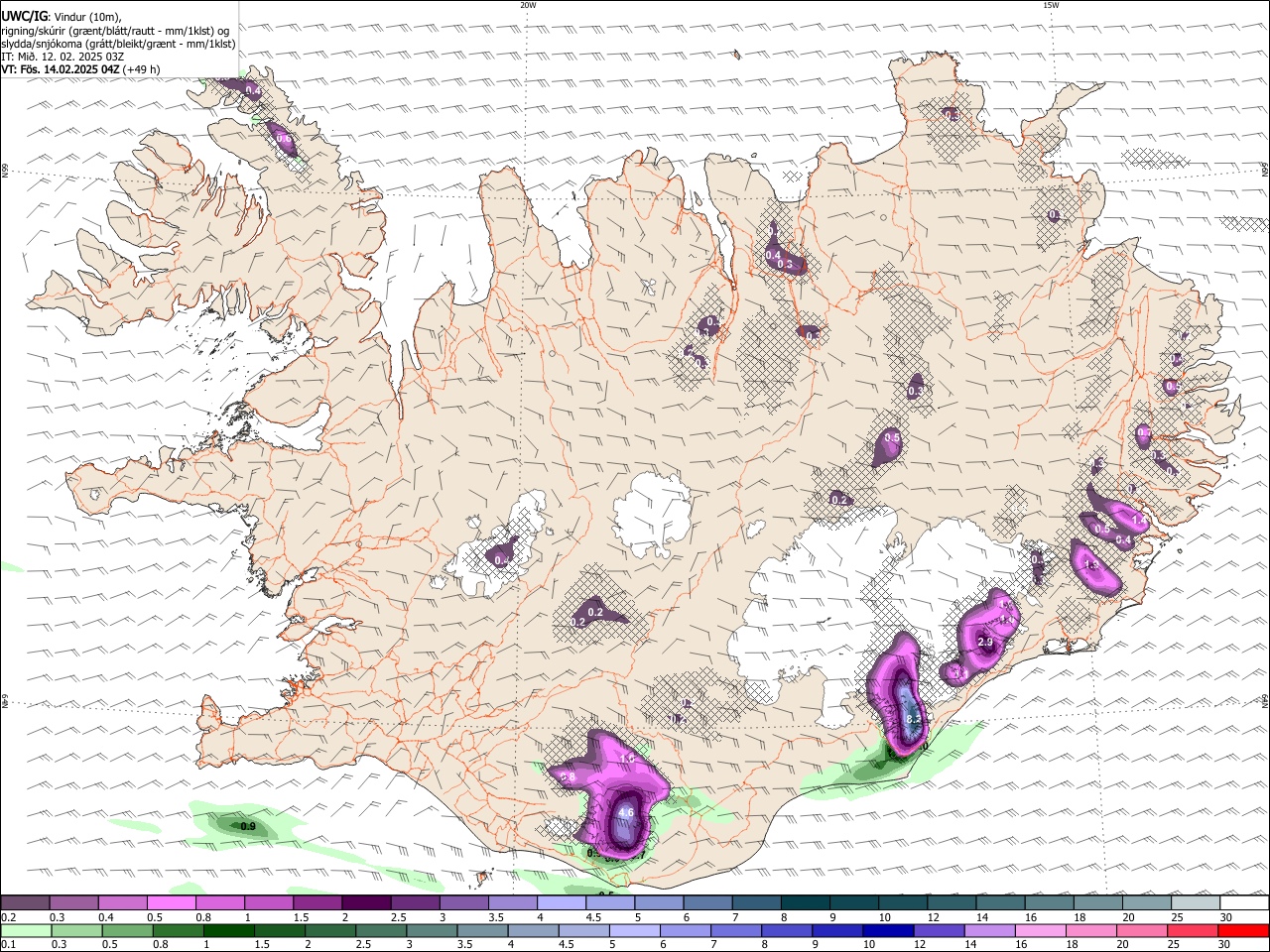
Task: Pick the pale grey 25 mm snow swatch
Action: [x=1196, y=902]
